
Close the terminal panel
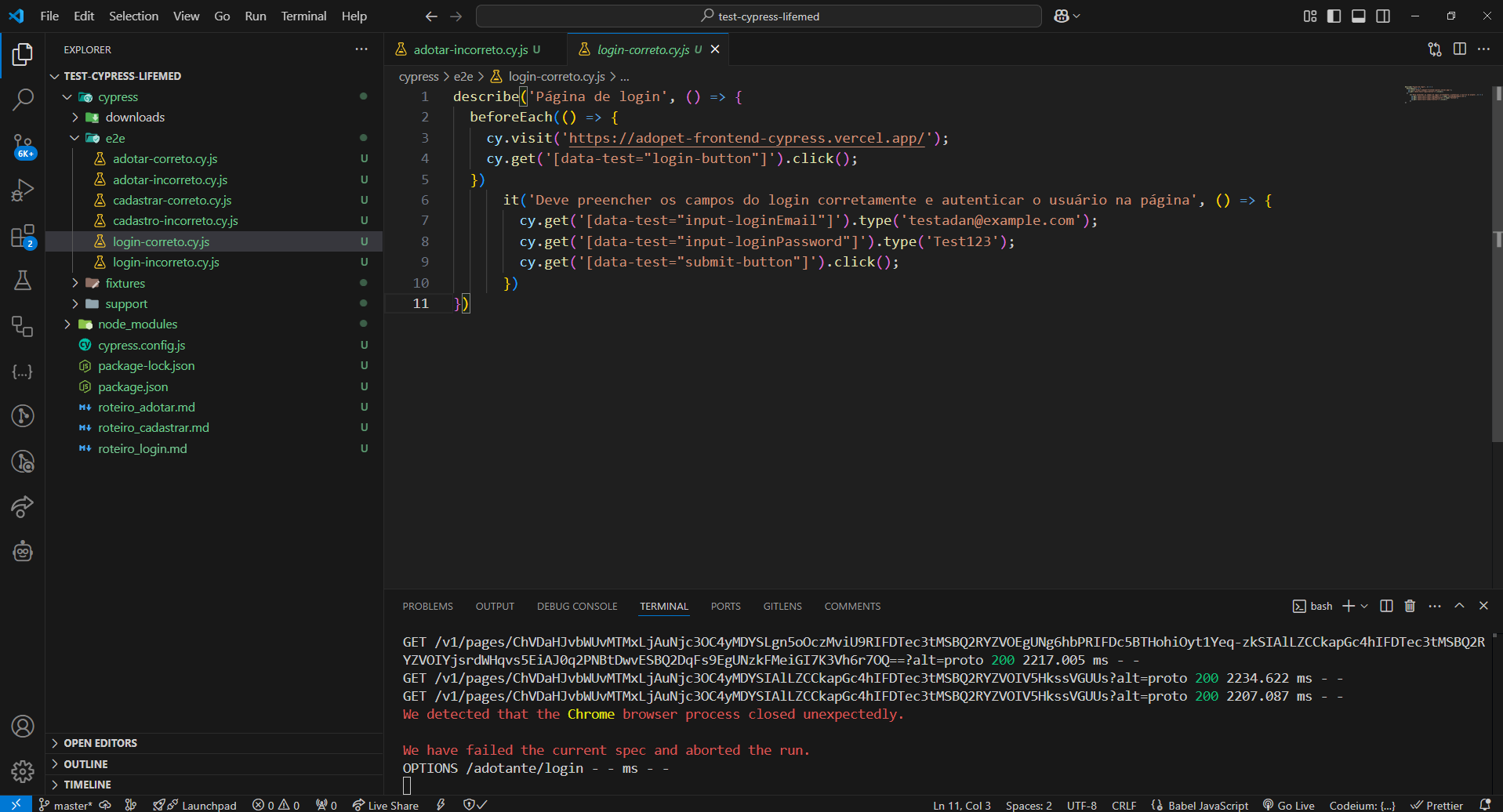[x=1483, y=606]
